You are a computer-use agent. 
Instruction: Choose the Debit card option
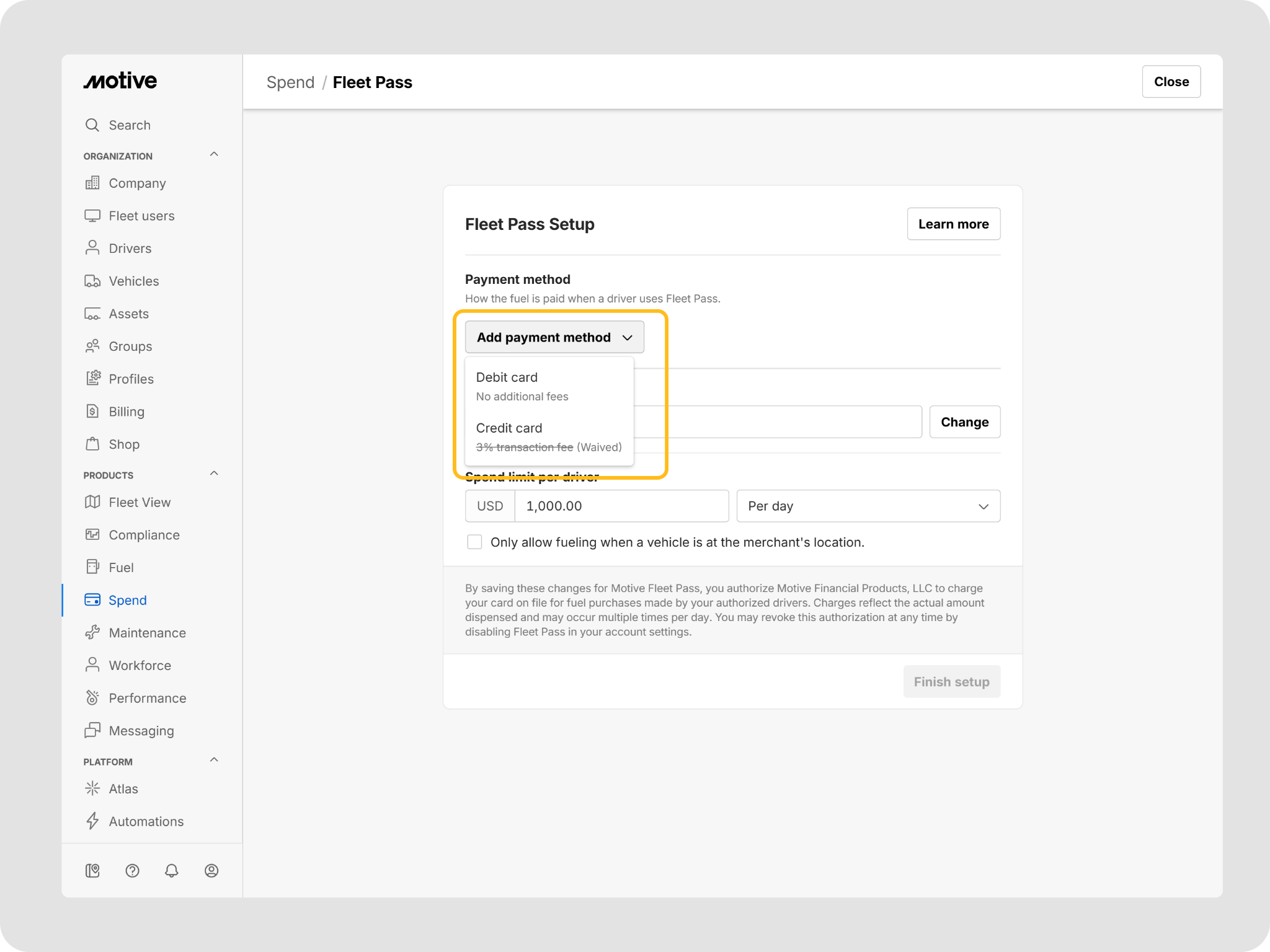tap(549, 386)
